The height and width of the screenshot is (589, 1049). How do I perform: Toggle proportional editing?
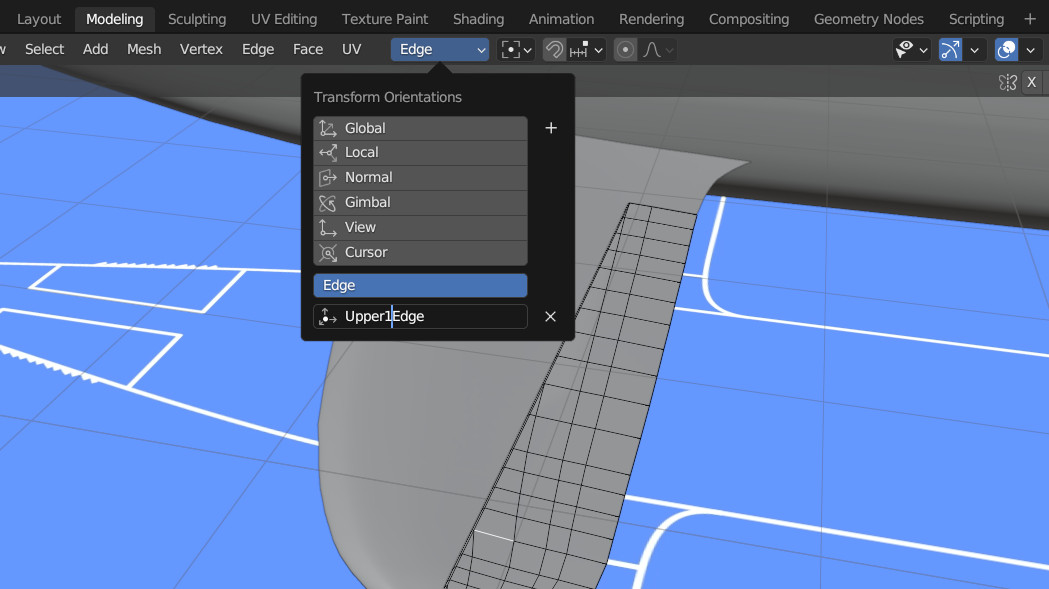[x=625, y=50]
